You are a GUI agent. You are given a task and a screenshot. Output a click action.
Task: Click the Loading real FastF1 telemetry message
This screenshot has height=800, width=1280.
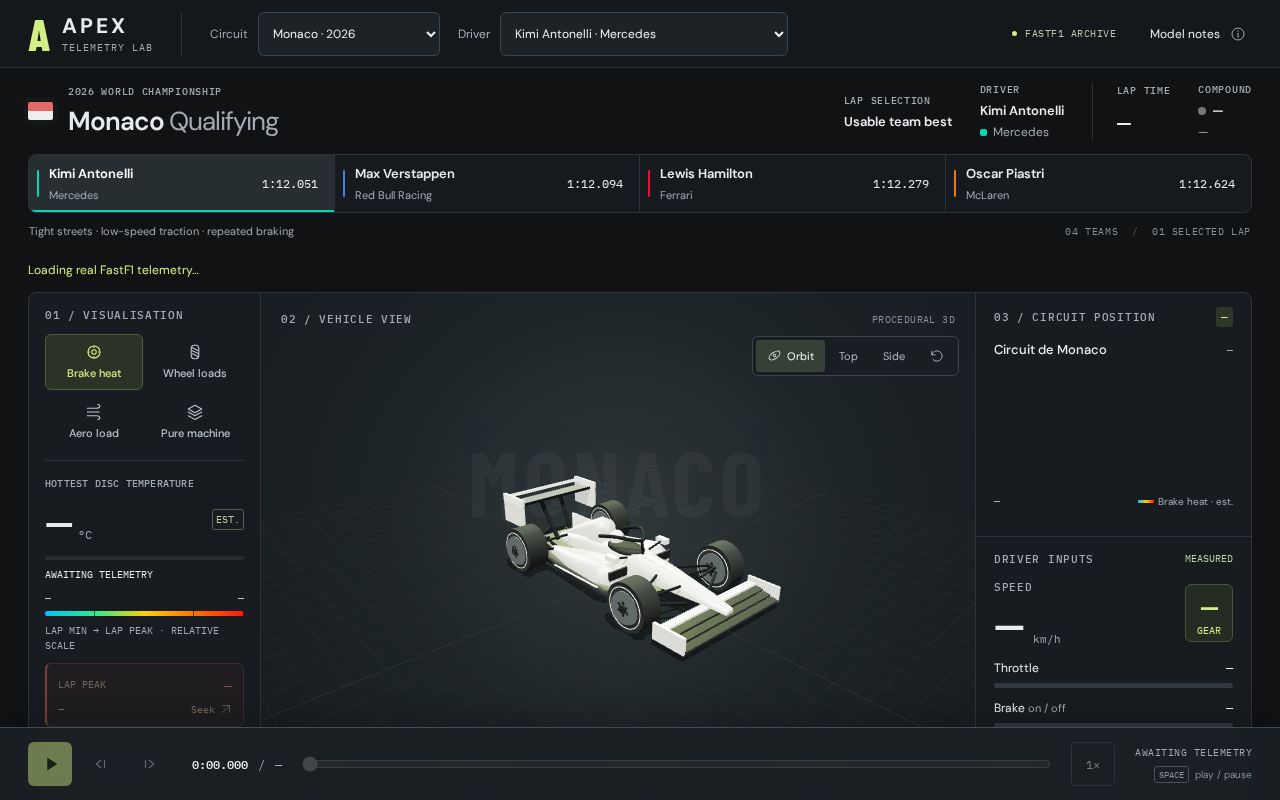pyautogui.click(x=113, y=270)
